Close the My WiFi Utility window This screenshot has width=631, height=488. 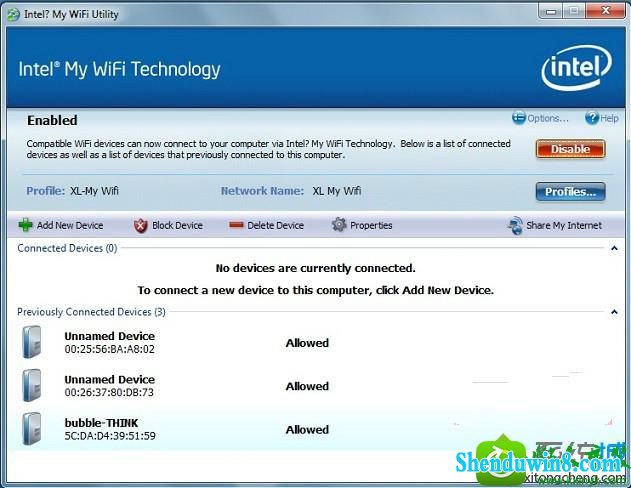click(x=605, y=11)
